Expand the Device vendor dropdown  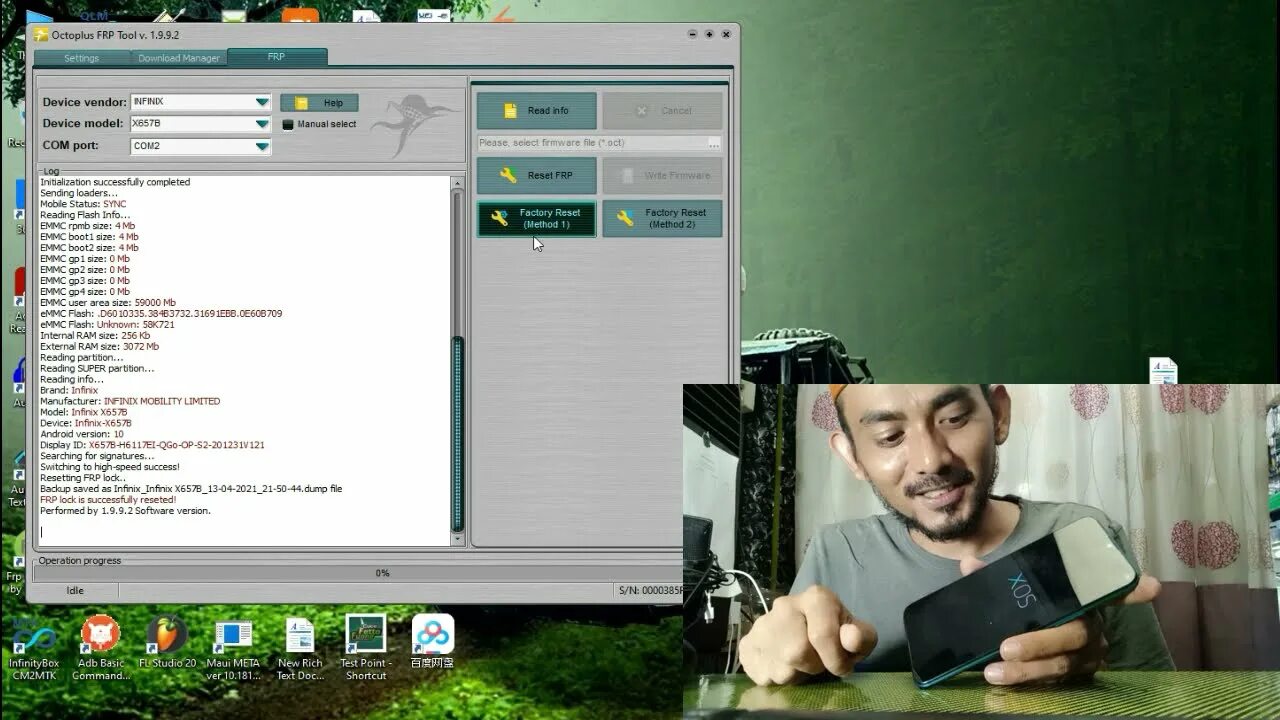(x=262, y=102)
